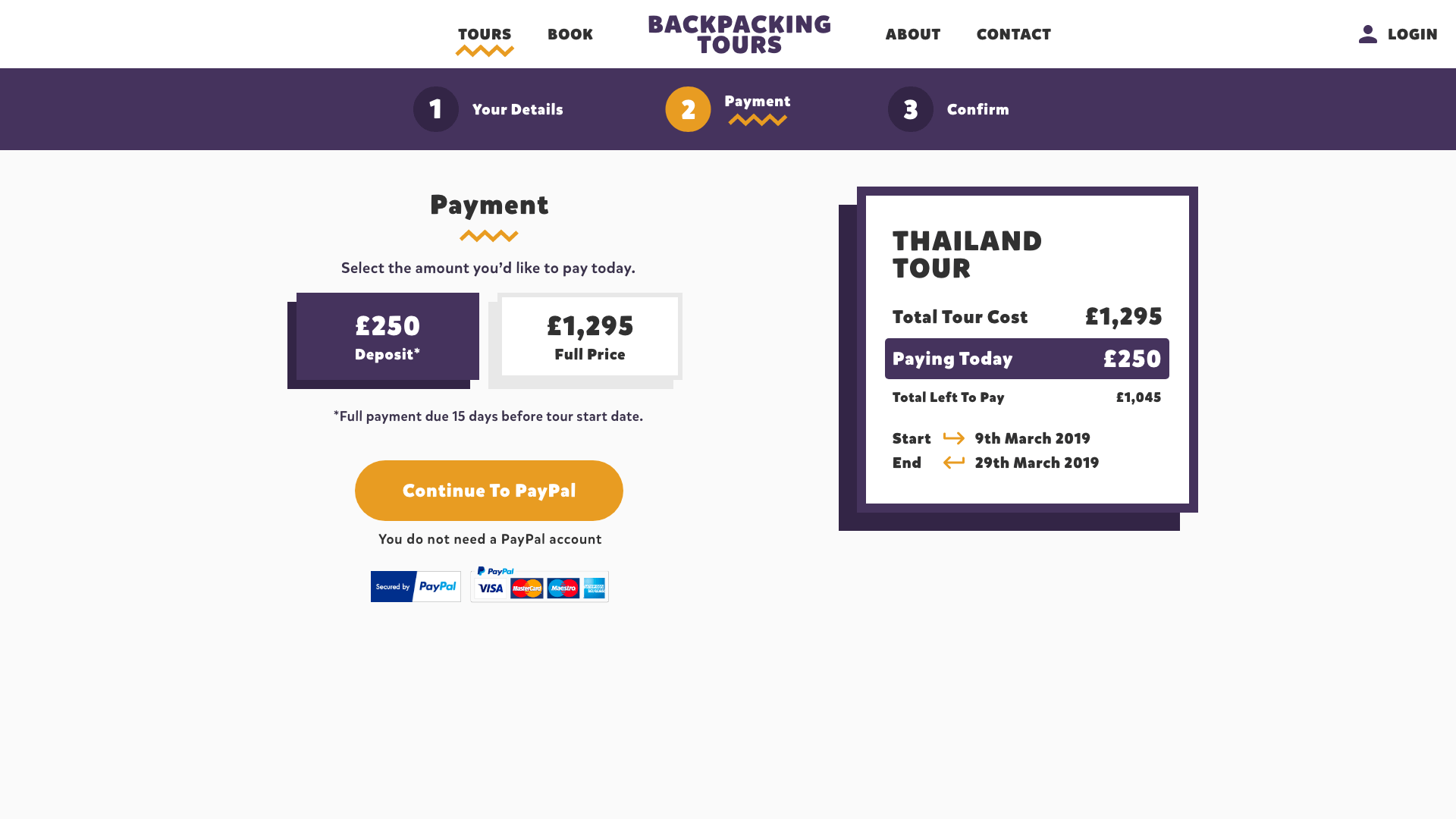The image size is (1456, 819).
Task: Click the Maestro card logo
Action: coord(563,588)
